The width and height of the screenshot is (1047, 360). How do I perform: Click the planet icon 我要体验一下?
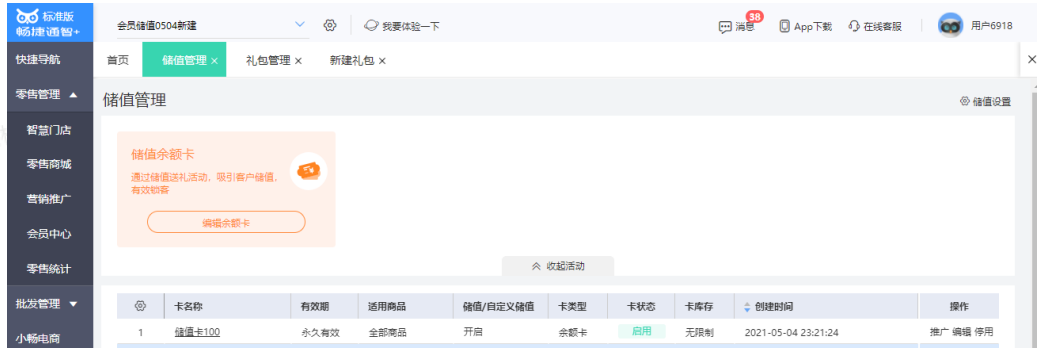371,25
